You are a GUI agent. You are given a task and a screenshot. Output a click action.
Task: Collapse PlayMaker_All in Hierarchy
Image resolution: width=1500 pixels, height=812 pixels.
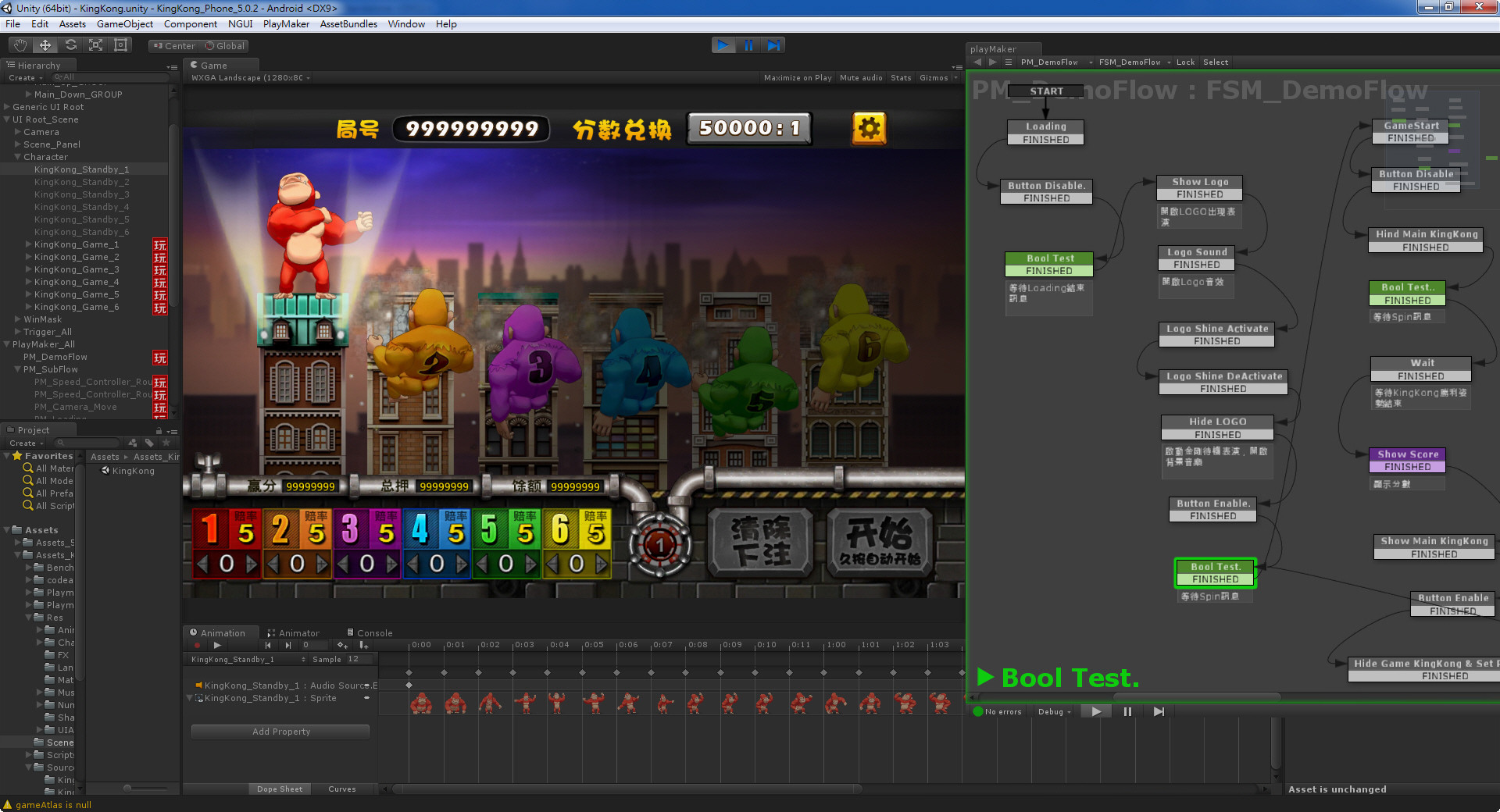(x=7, y=344)
